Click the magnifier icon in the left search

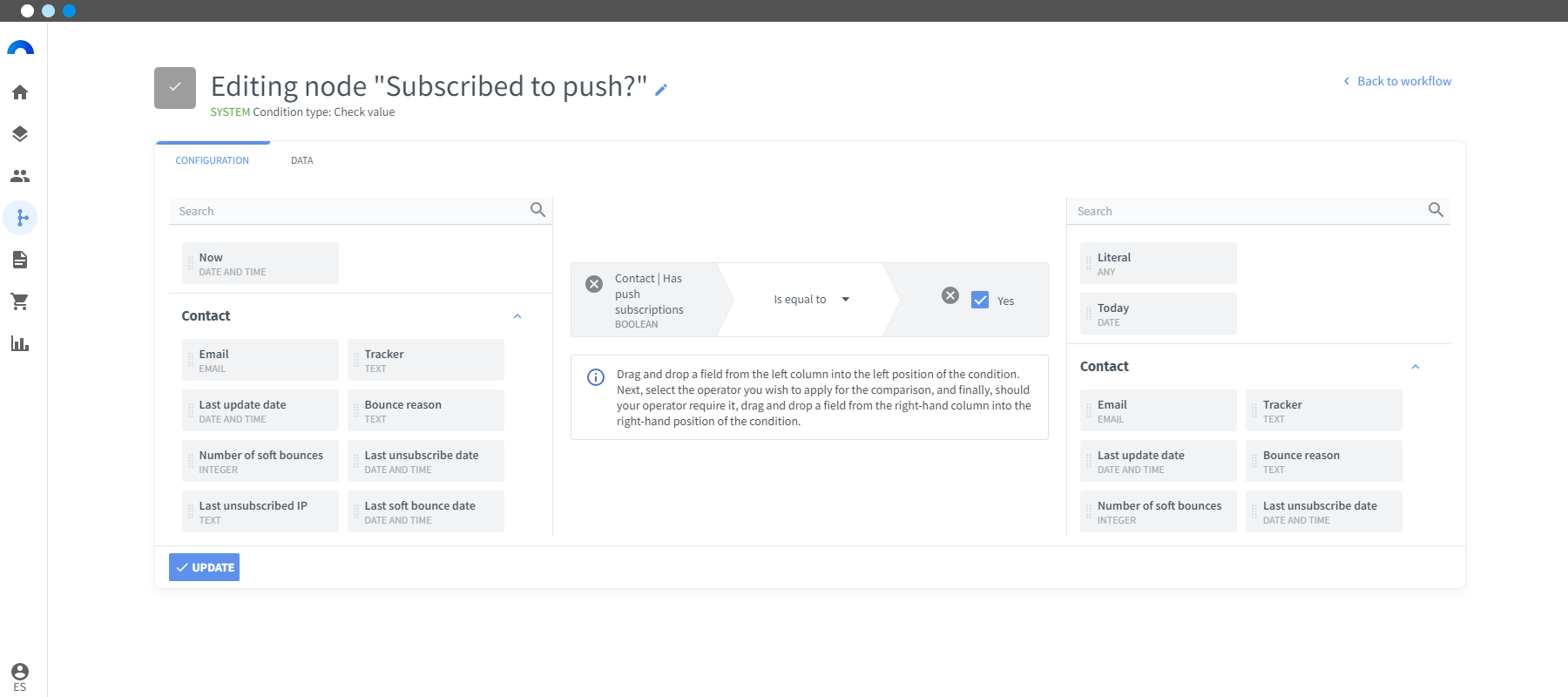(x=537, y=210)
